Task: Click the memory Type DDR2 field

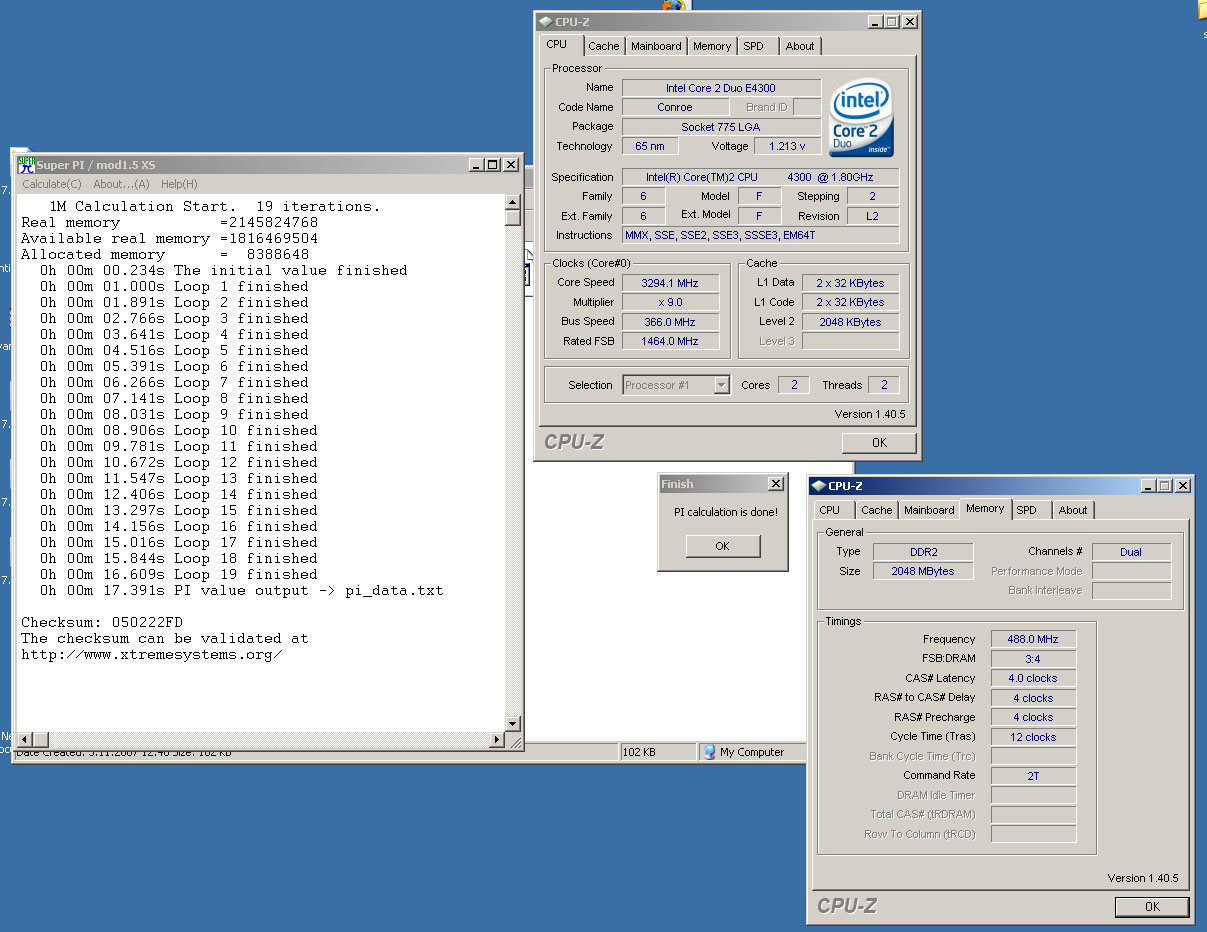Action: (922, 552)
